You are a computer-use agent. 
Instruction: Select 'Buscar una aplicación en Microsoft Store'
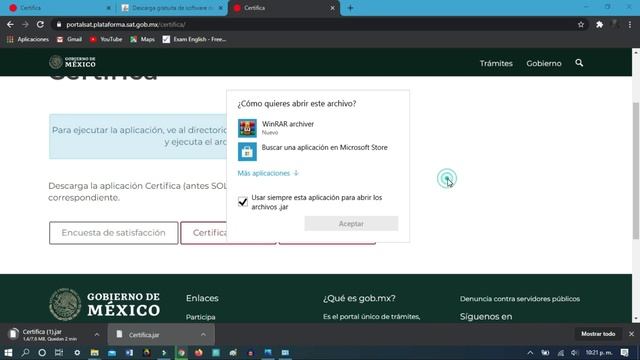click(324, 147)
